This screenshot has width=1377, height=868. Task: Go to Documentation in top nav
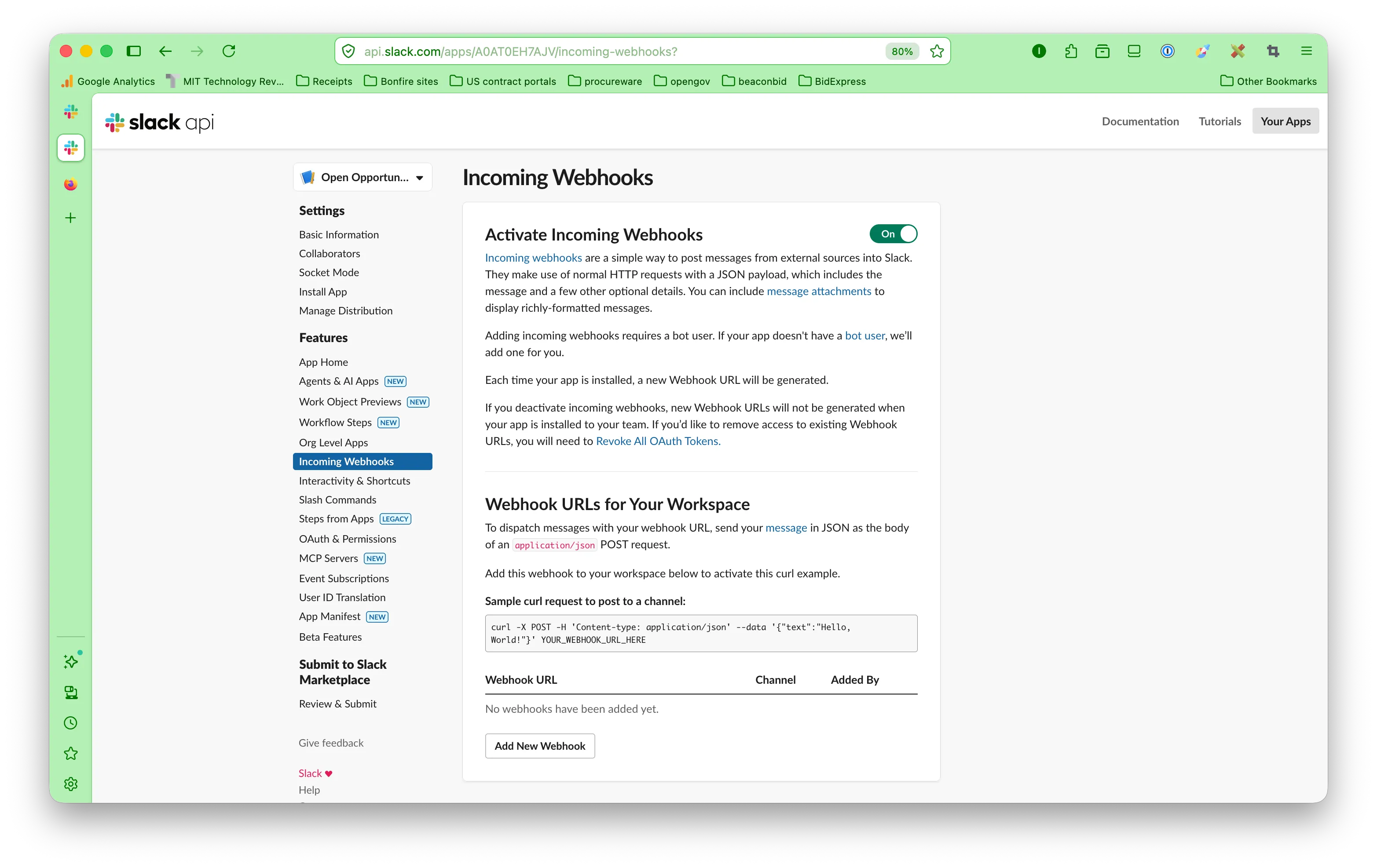(x=1140, y=121)
